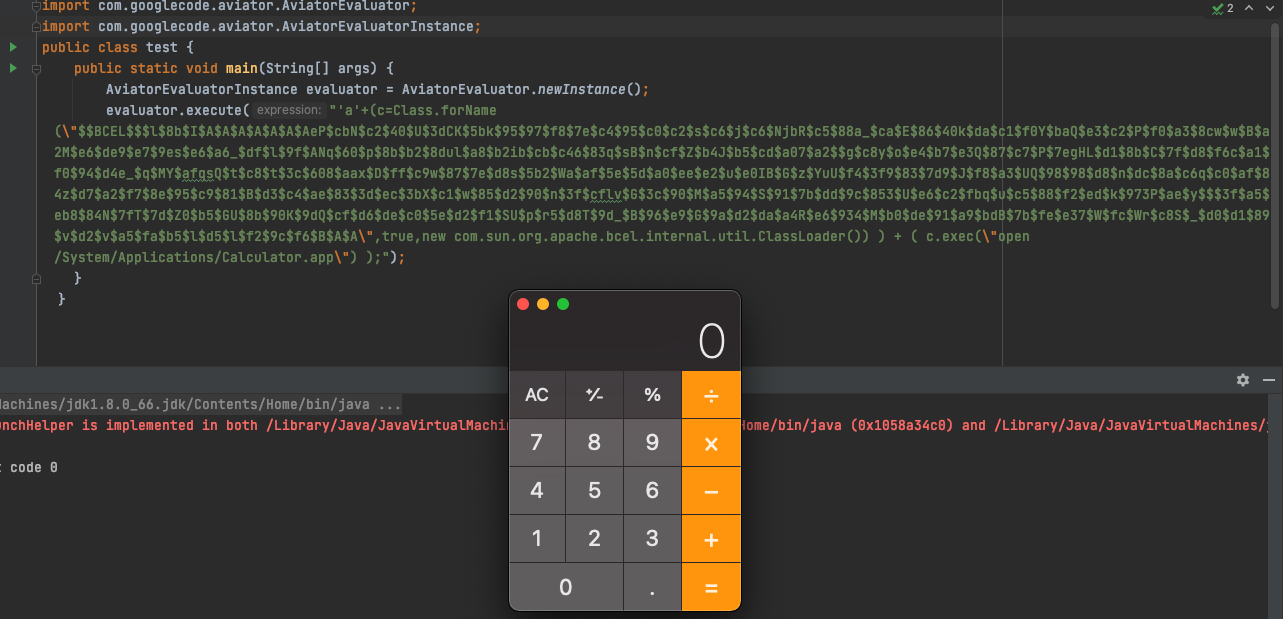
Task: Click the 8 key in Calculator
Action: tap(594, 443)
